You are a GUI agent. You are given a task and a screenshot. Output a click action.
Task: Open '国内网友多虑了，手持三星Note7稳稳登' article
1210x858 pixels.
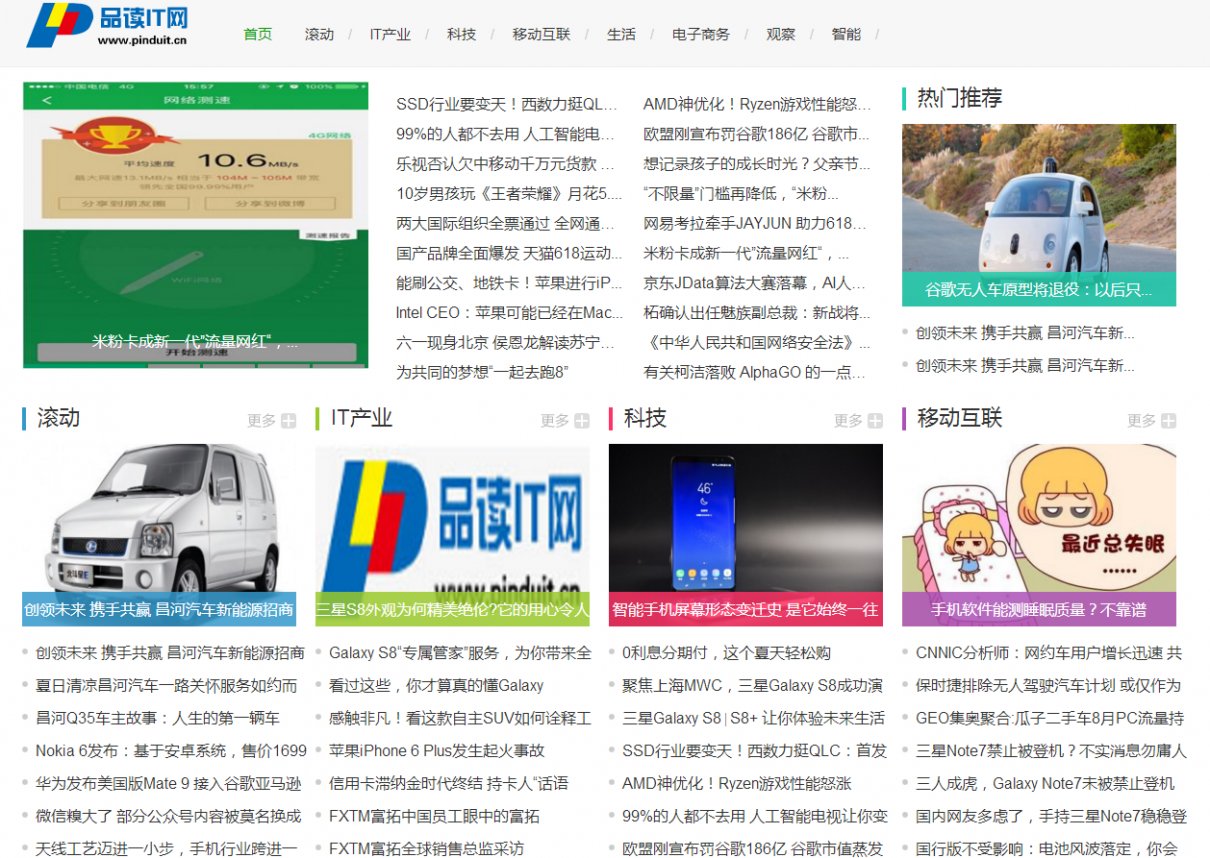(1051, 816)
